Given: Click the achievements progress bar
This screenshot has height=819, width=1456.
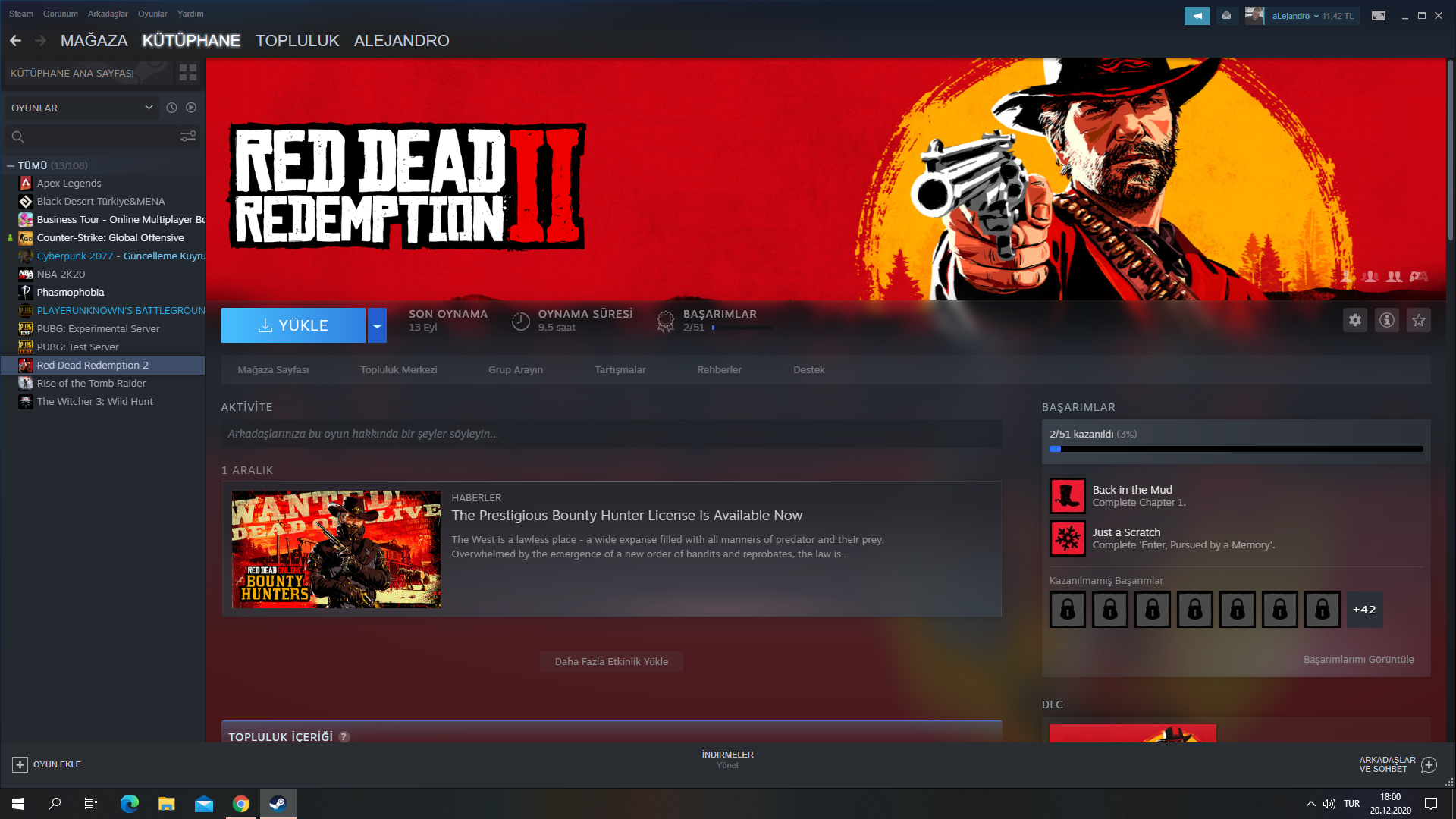Looking at the screenshot, I should 1236,449.
